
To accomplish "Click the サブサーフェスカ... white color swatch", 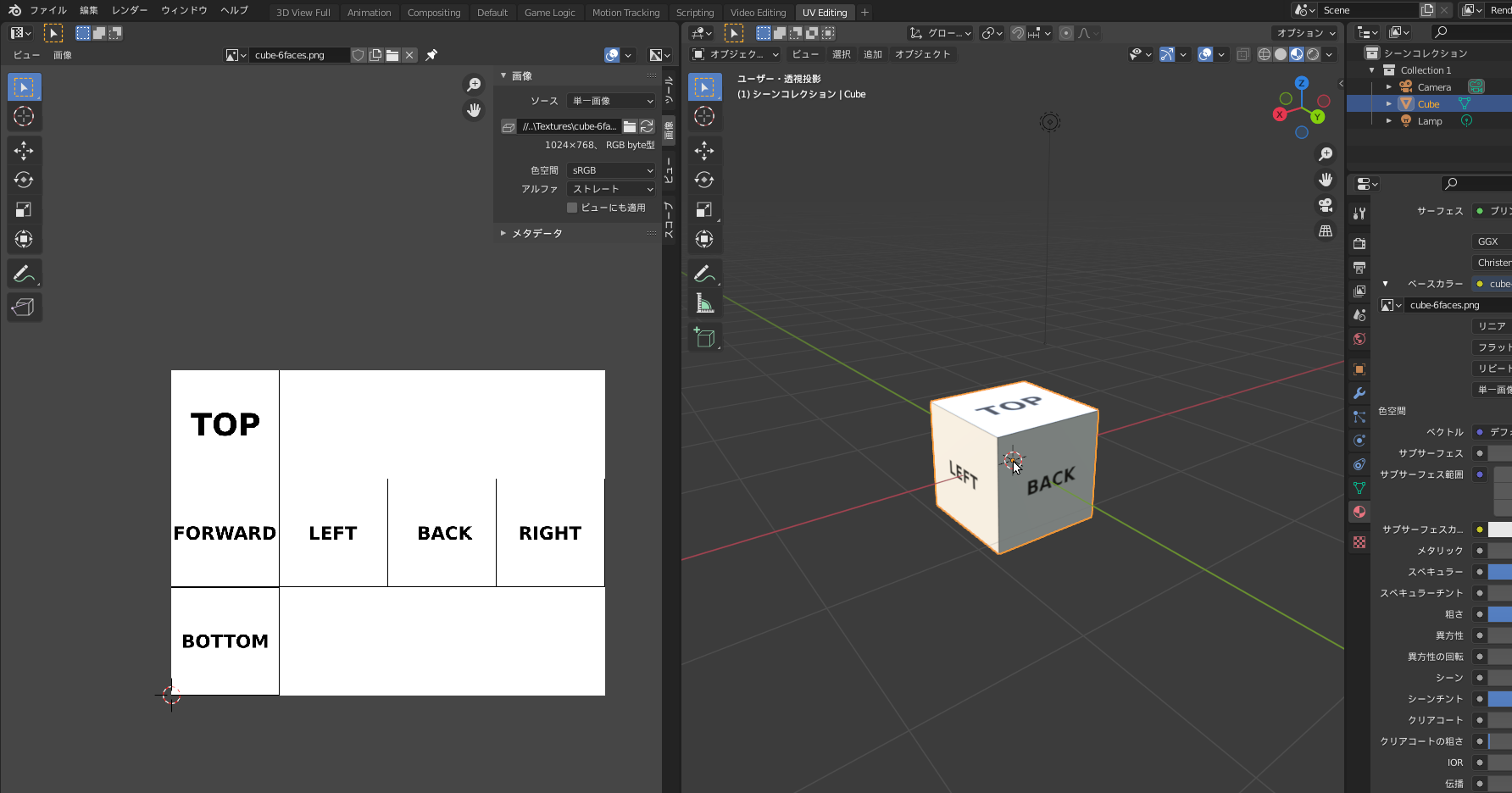I will [1499, 530].
